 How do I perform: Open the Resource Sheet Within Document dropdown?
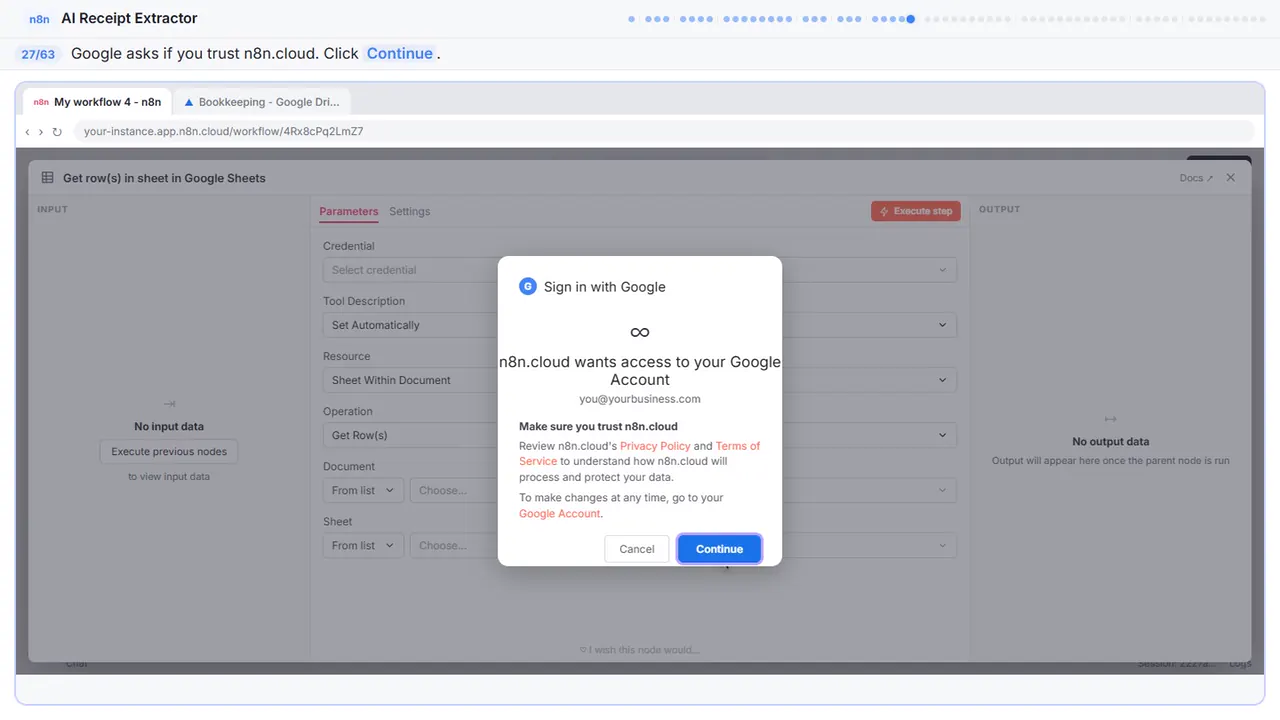[640, 380]
